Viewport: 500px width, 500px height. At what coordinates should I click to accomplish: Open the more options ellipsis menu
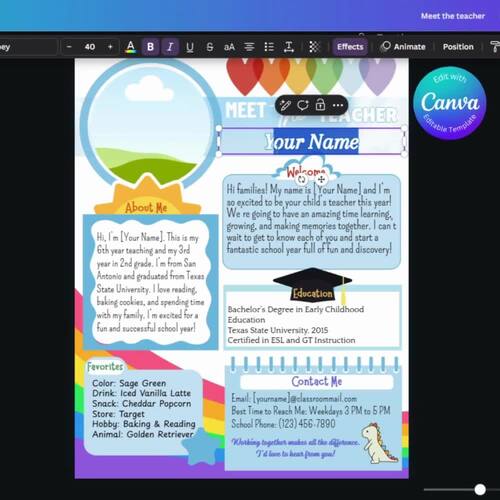tap(338, 105)
